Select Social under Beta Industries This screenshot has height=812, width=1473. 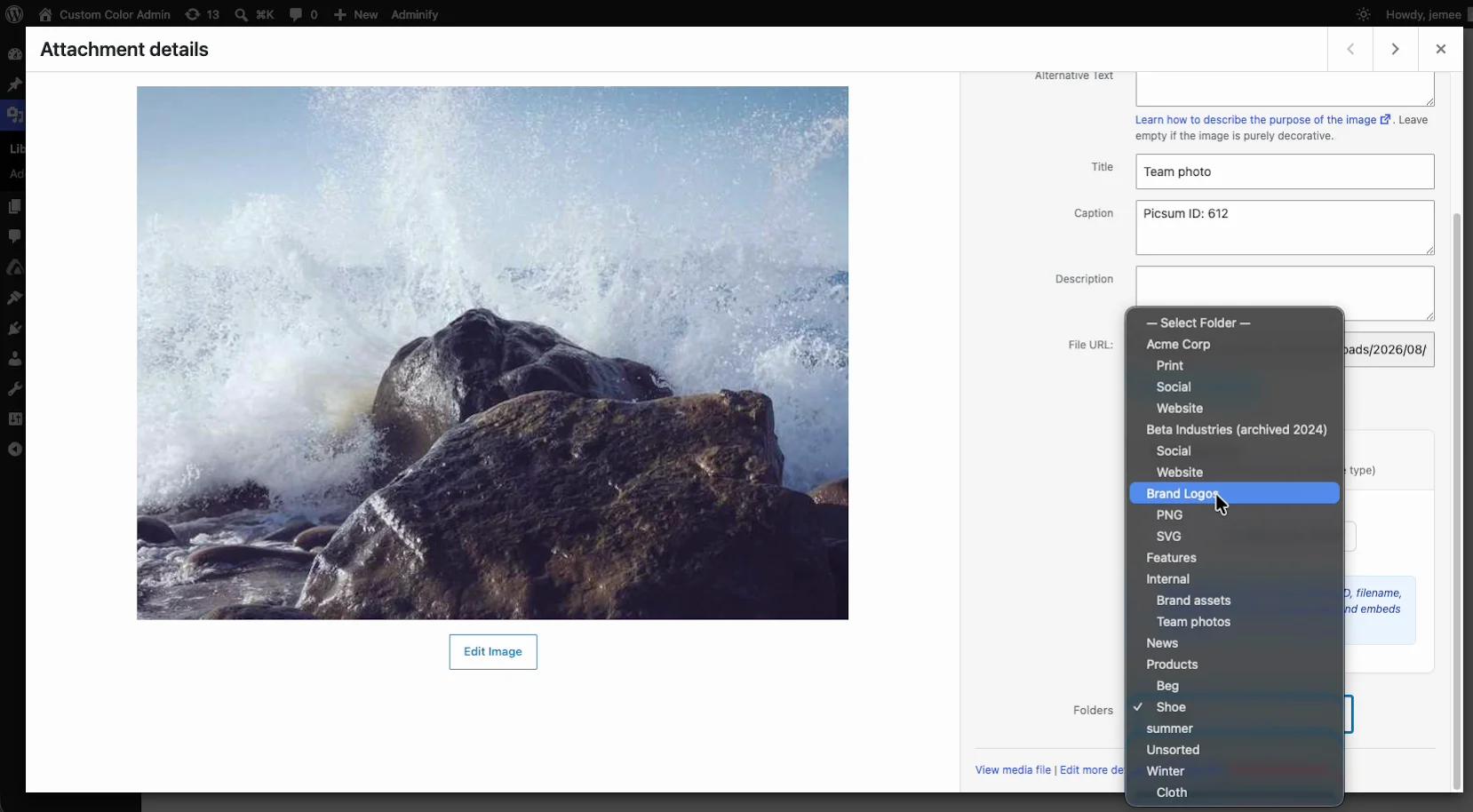(x=1234, y=451)
